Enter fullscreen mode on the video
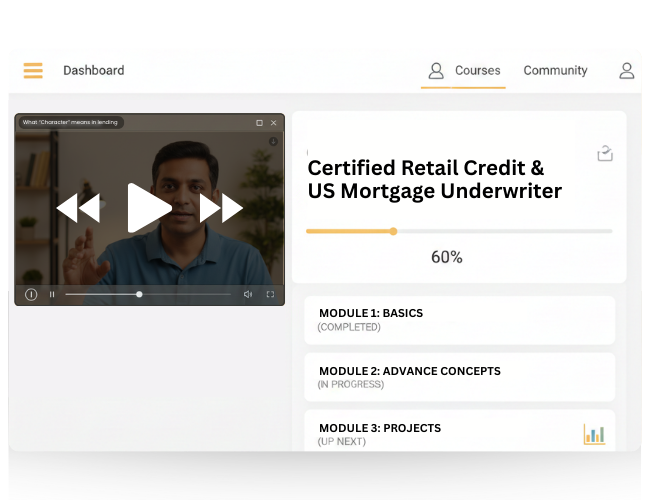Viewport: 650px width, 500px height. click(270, 295)
